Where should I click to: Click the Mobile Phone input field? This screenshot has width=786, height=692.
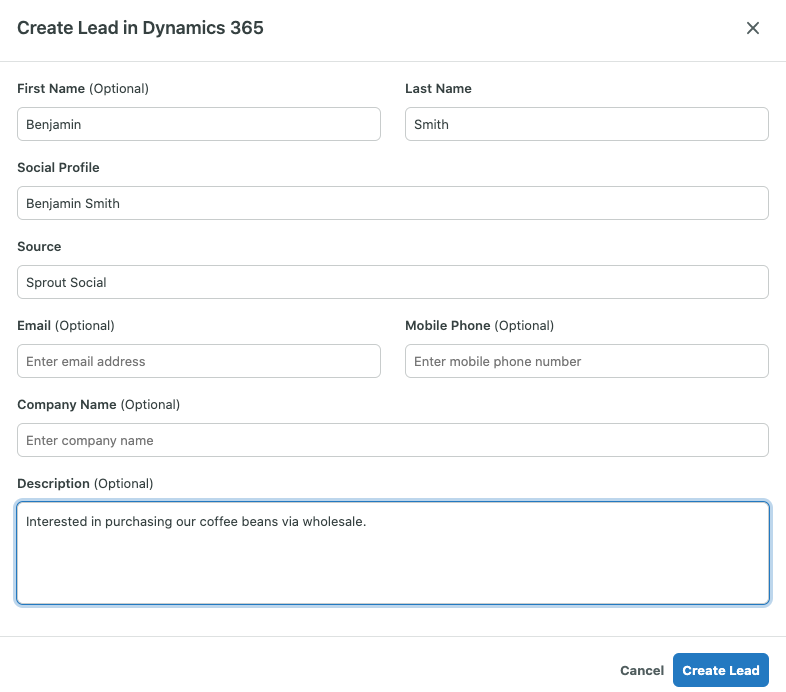(586, 361)
